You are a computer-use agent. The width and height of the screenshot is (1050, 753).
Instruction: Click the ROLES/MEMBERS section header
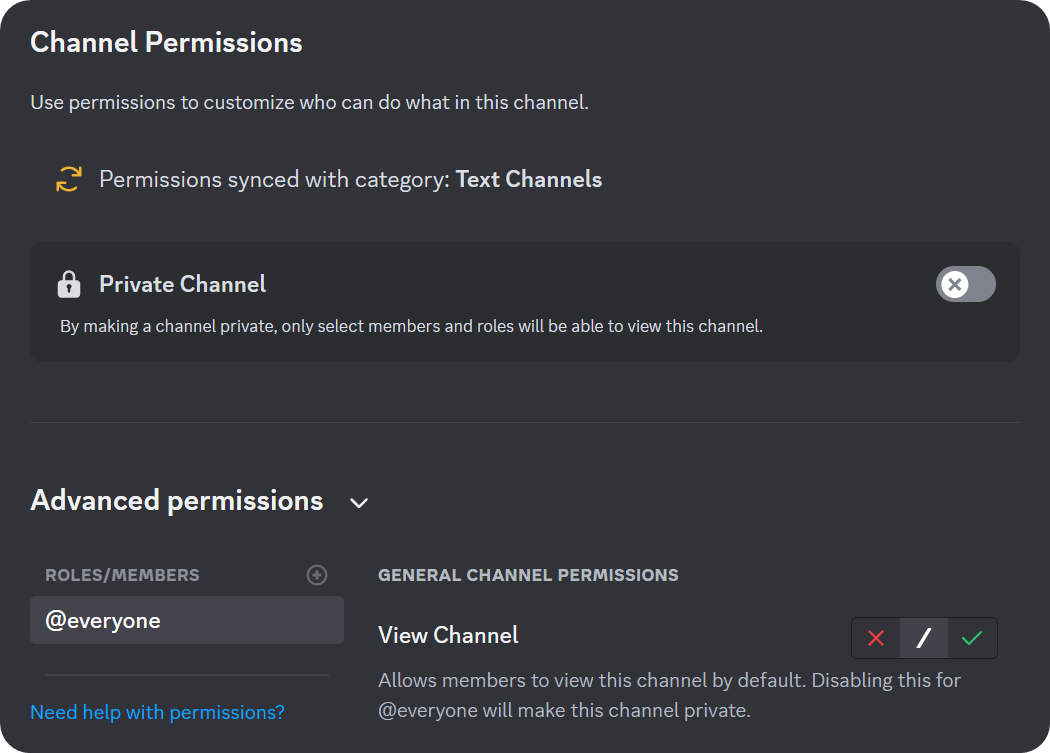(x=122, y=574)
